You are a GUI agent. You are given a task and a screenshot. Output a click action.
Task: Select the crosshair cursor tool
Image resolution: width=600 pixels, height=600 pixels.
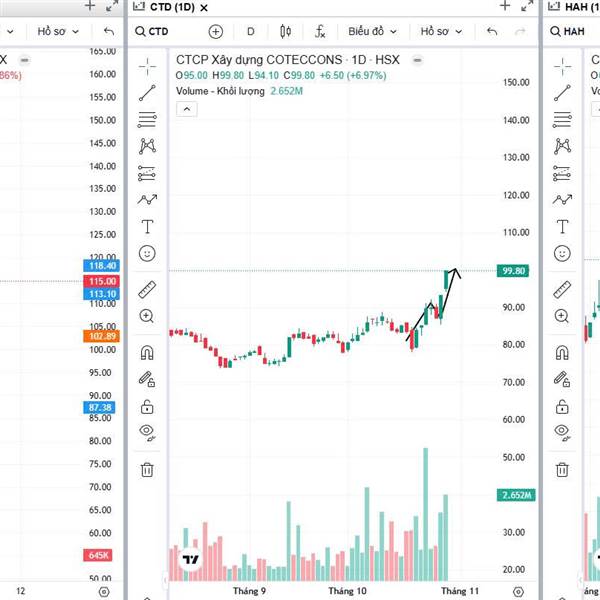147,66
